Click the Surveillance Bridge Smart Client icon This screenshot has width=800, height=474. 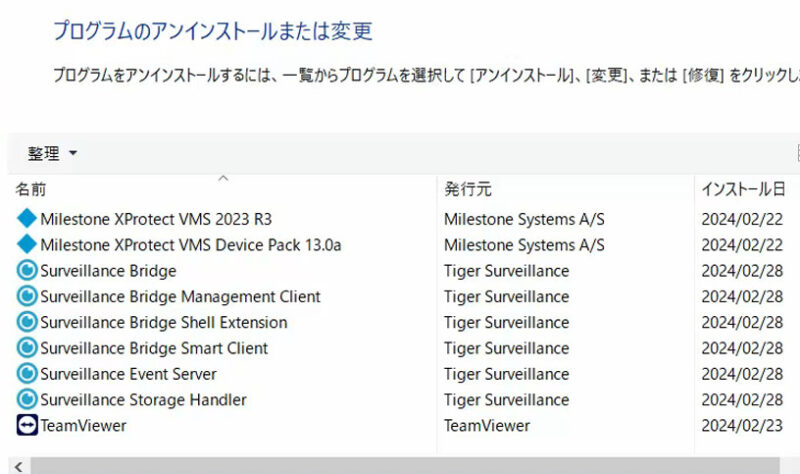click(27, 347)
